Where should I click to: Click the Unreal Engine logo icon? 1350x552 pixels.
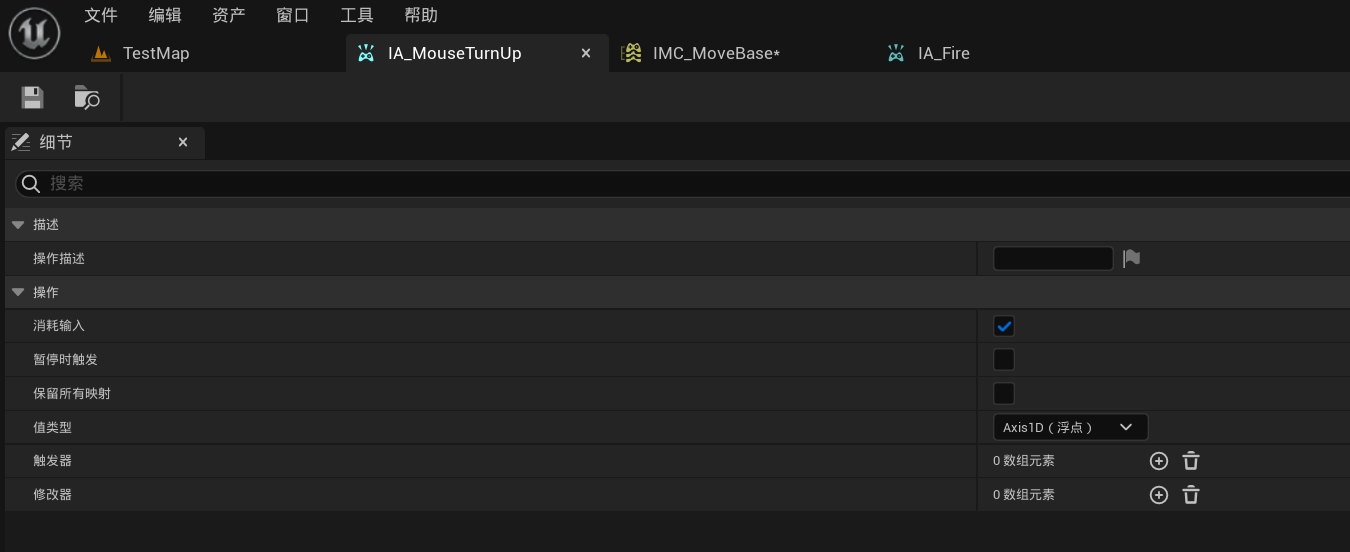tap(34, 33)
